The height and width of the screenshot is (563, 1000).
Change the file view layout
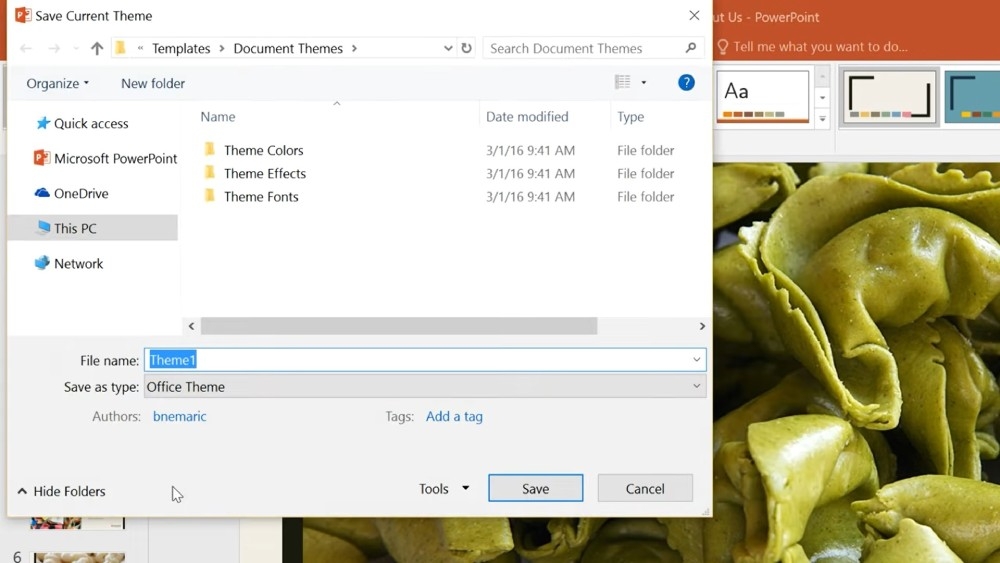click(x=622, y=82)
